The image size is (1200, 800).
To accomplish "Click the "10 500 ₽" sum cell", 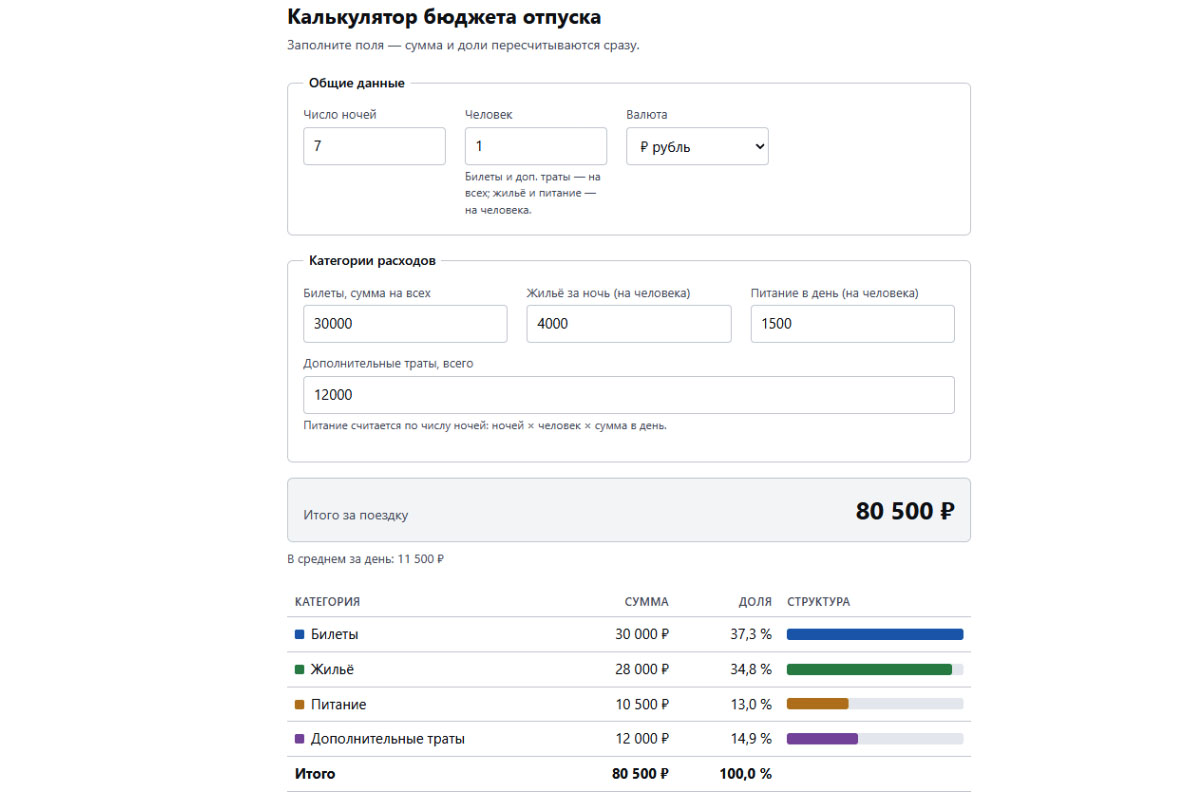I will (x=642, y=704).
